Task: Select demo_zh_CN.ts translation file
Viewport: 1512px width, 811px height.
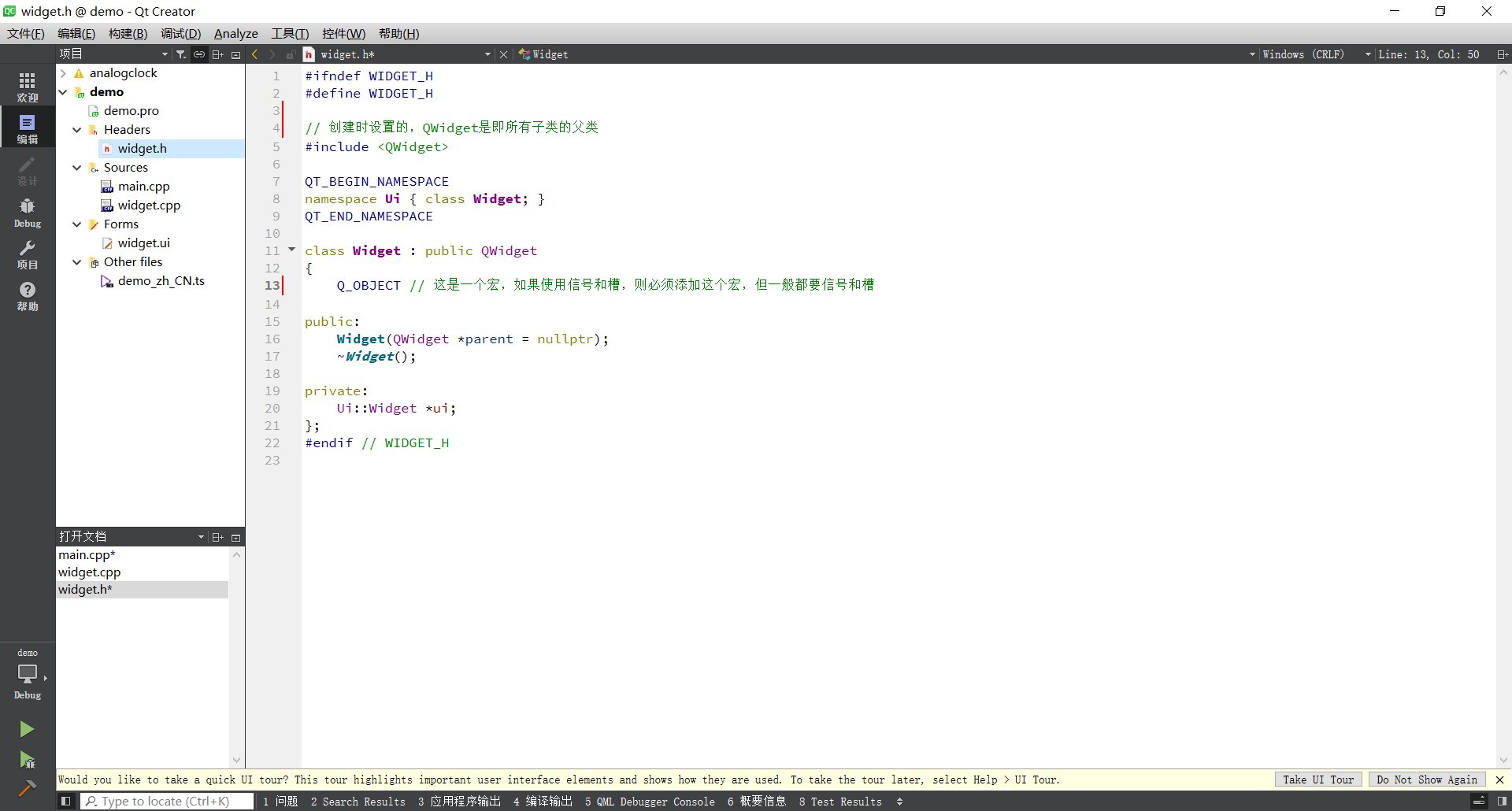Action: (x=161, y=281)
